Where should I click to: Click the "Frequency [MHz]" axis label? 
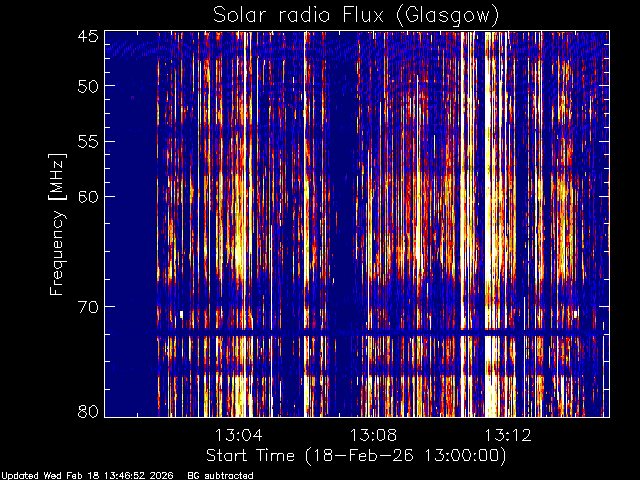(57, 224)
